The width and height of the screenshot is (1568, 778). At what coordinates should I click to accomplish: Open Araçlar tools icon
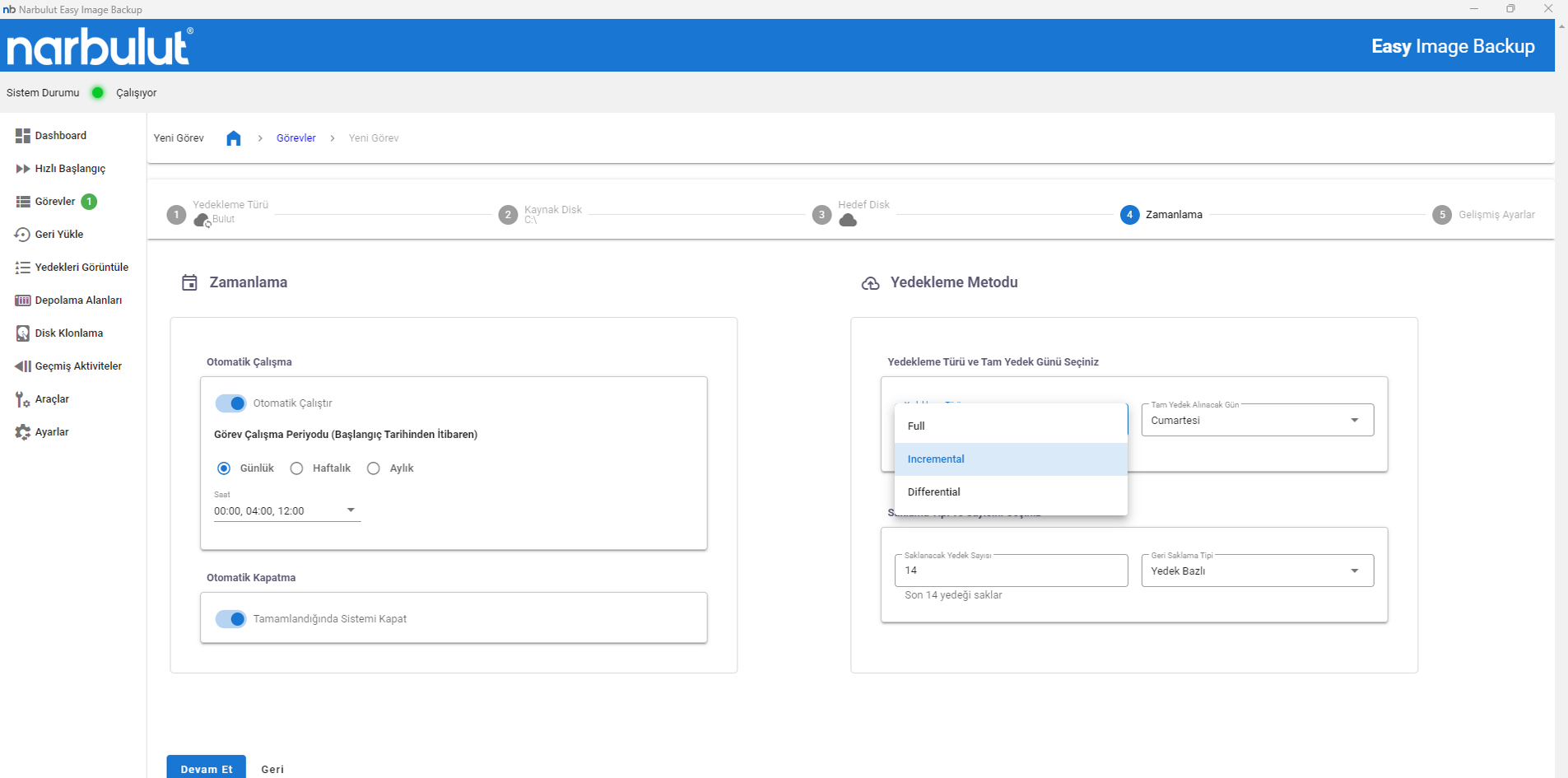(x=22, y=399)
